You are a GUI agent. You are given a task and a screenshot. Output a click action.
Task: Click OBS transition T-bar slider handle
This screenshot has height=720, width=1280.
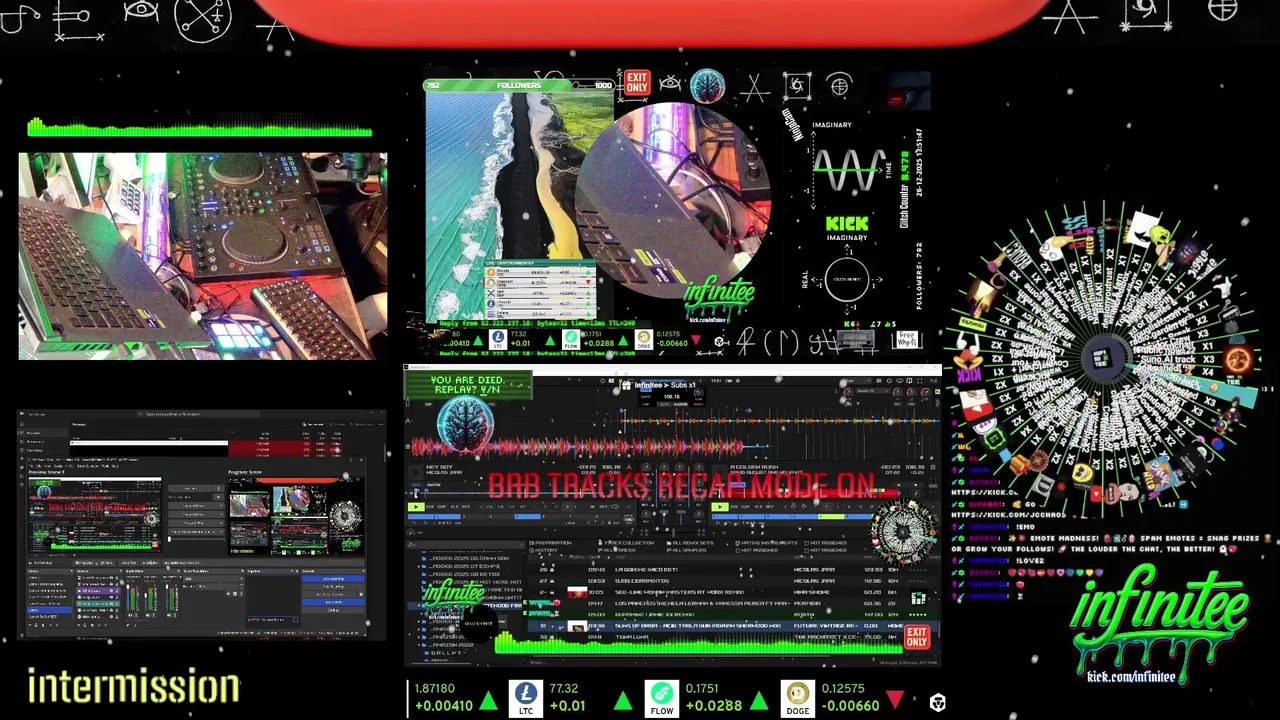(x=169, y=539)
